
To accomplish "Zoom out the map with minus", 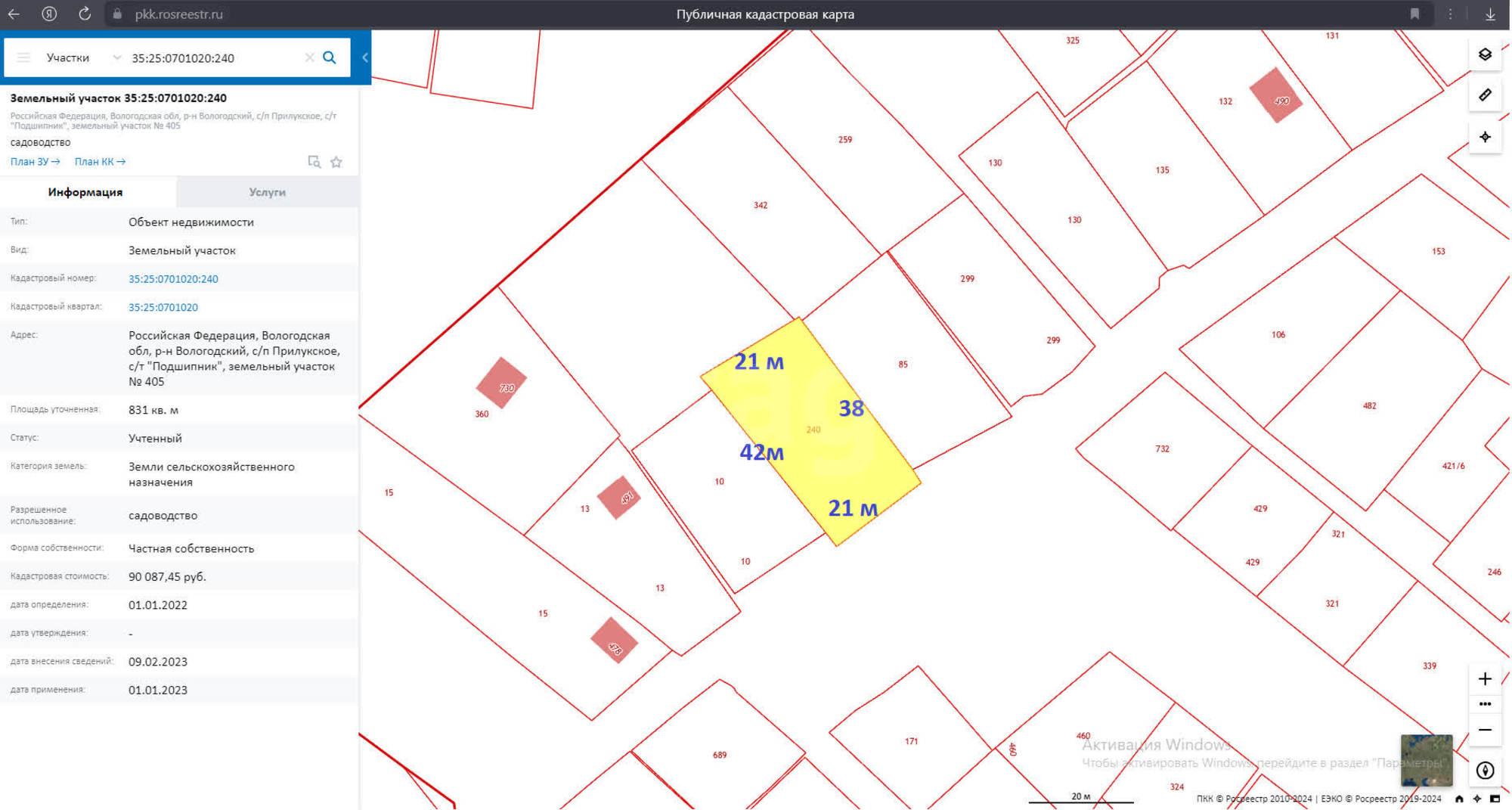I will [1485, 730].
